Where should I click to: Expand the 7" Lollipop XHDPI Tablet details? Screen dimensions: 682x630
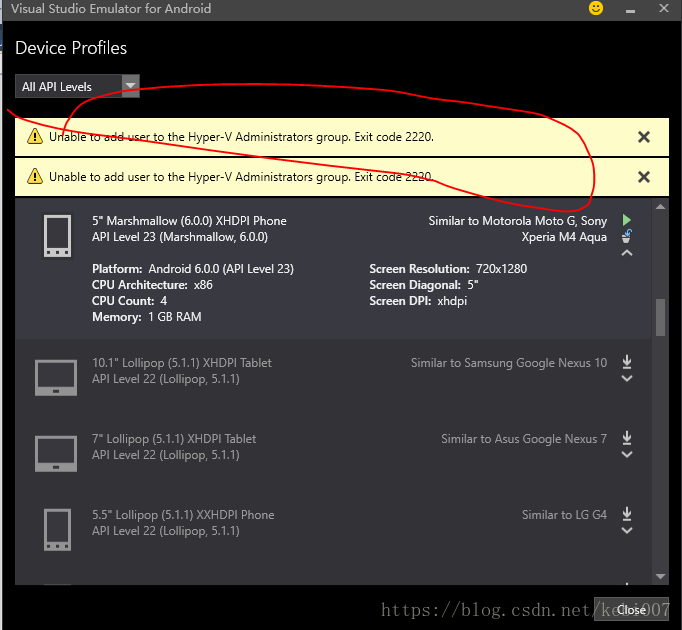click(627, 455)
